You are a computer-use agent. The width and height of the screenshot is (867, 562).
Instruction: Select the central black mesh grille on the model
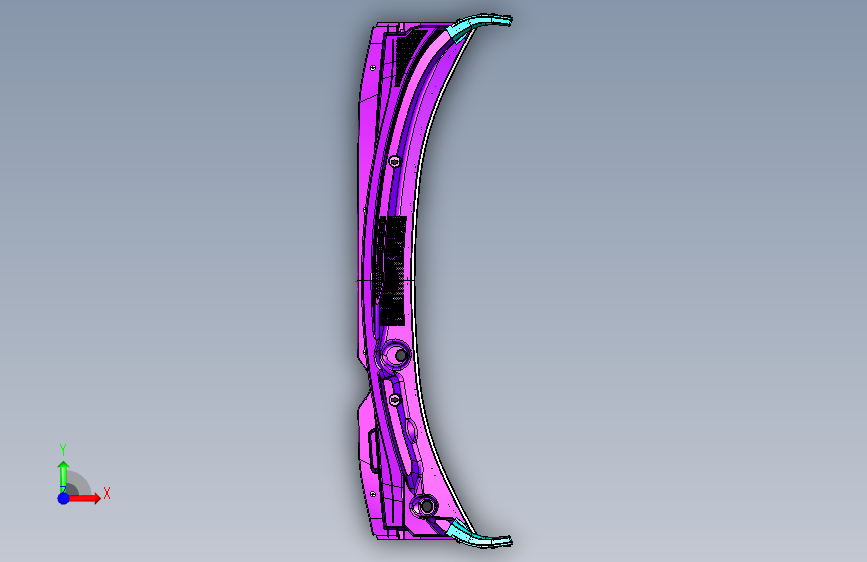(x=390, y=270)
